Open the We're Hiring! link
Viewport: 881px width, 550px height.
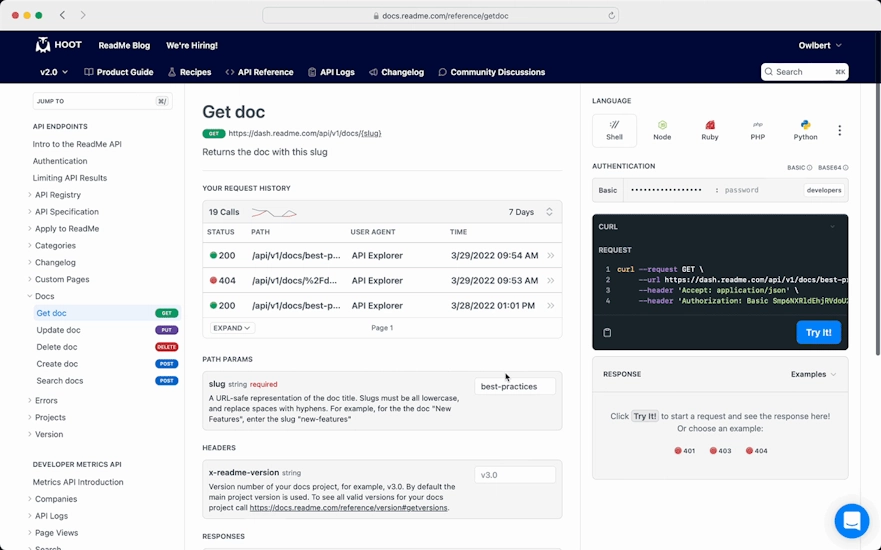pos(192,46)
